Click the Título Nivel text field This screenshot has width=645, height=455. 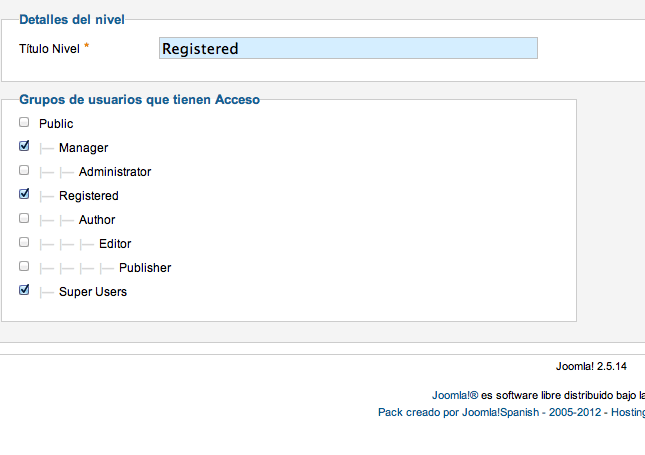click(x=348, y=48)
